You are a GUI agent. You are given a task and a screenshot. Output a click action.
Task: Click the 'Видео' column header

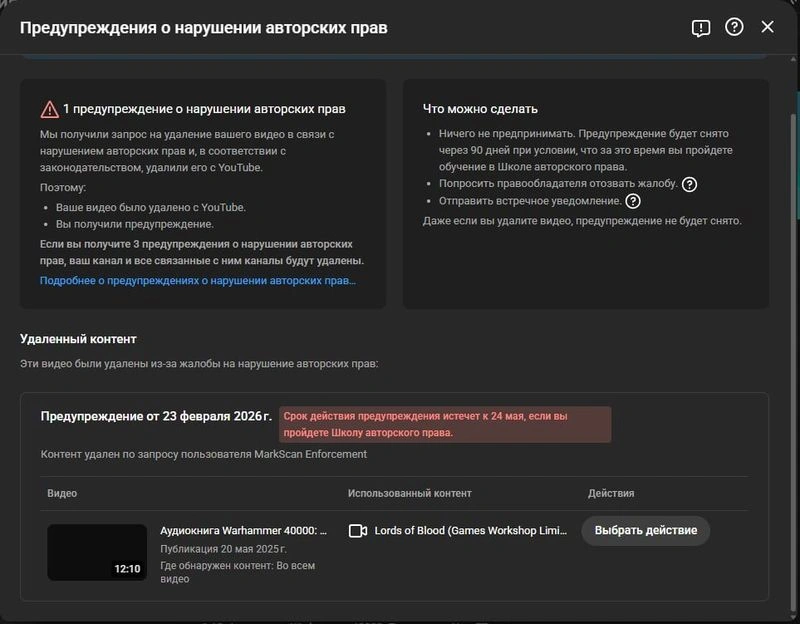point(62,493)
